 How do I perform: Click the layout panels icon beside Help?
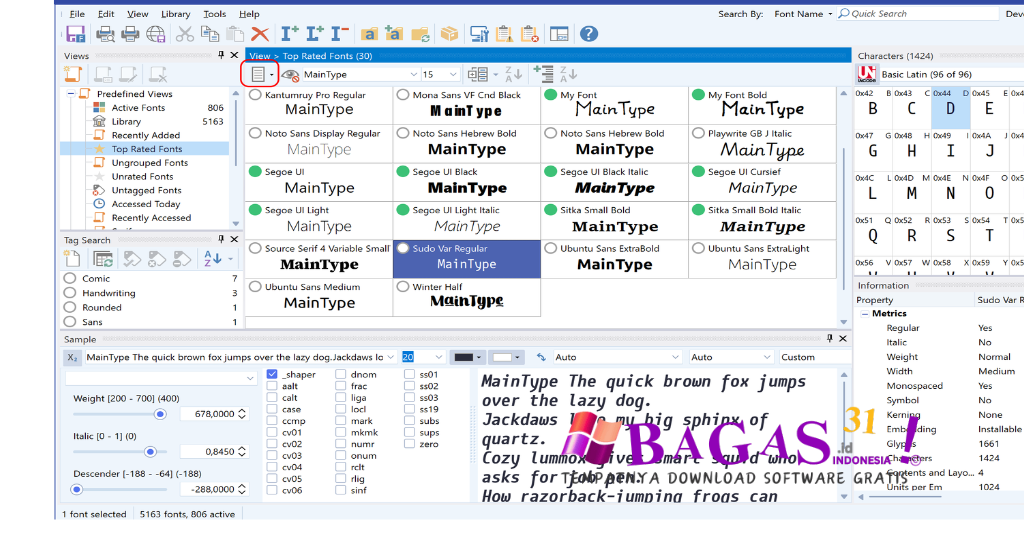[559, 34]
